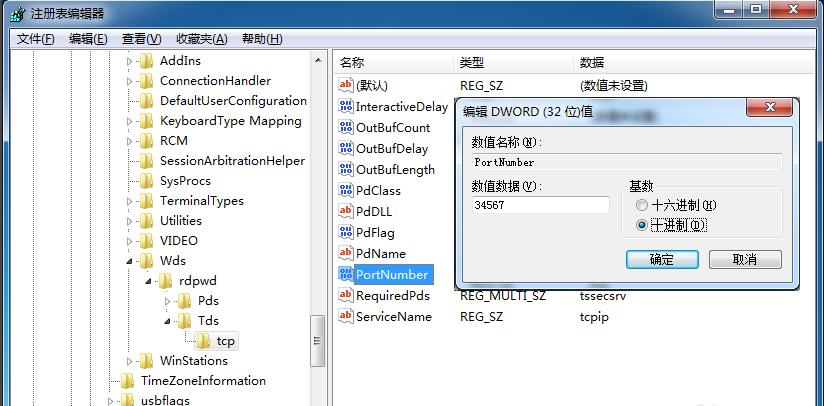Cancel the dialog with 取消

tap(745, 259)
